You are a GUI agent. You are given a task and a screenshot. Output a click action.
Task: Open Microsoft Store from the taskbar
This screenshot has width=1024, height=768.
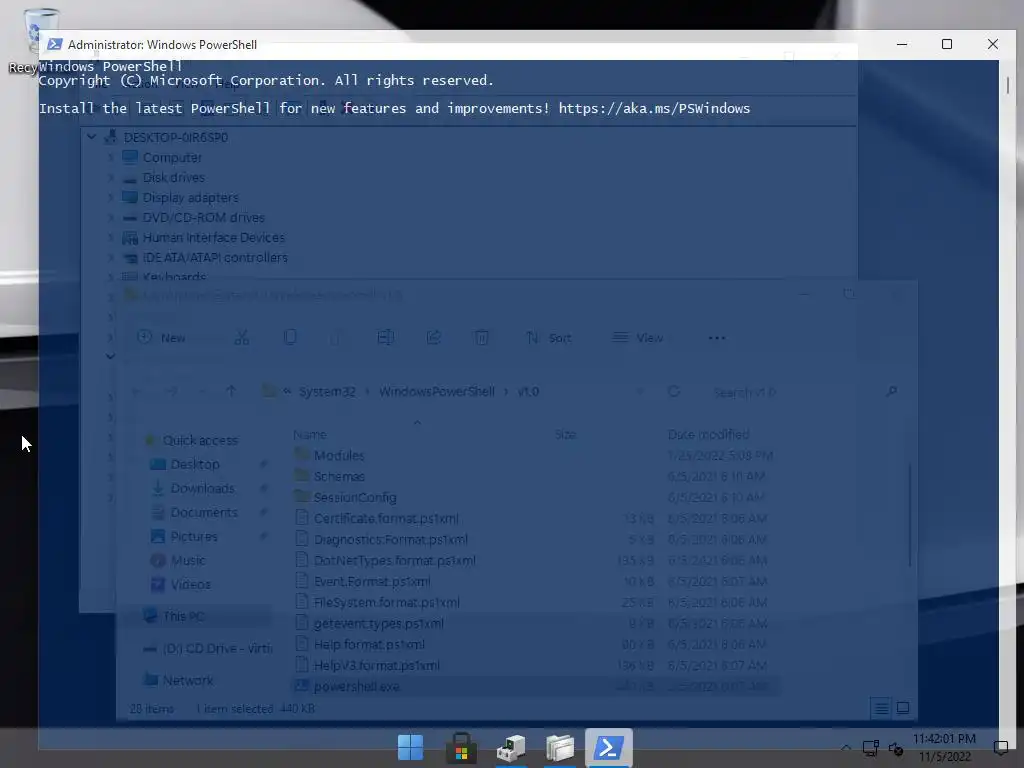click(461, 748)
